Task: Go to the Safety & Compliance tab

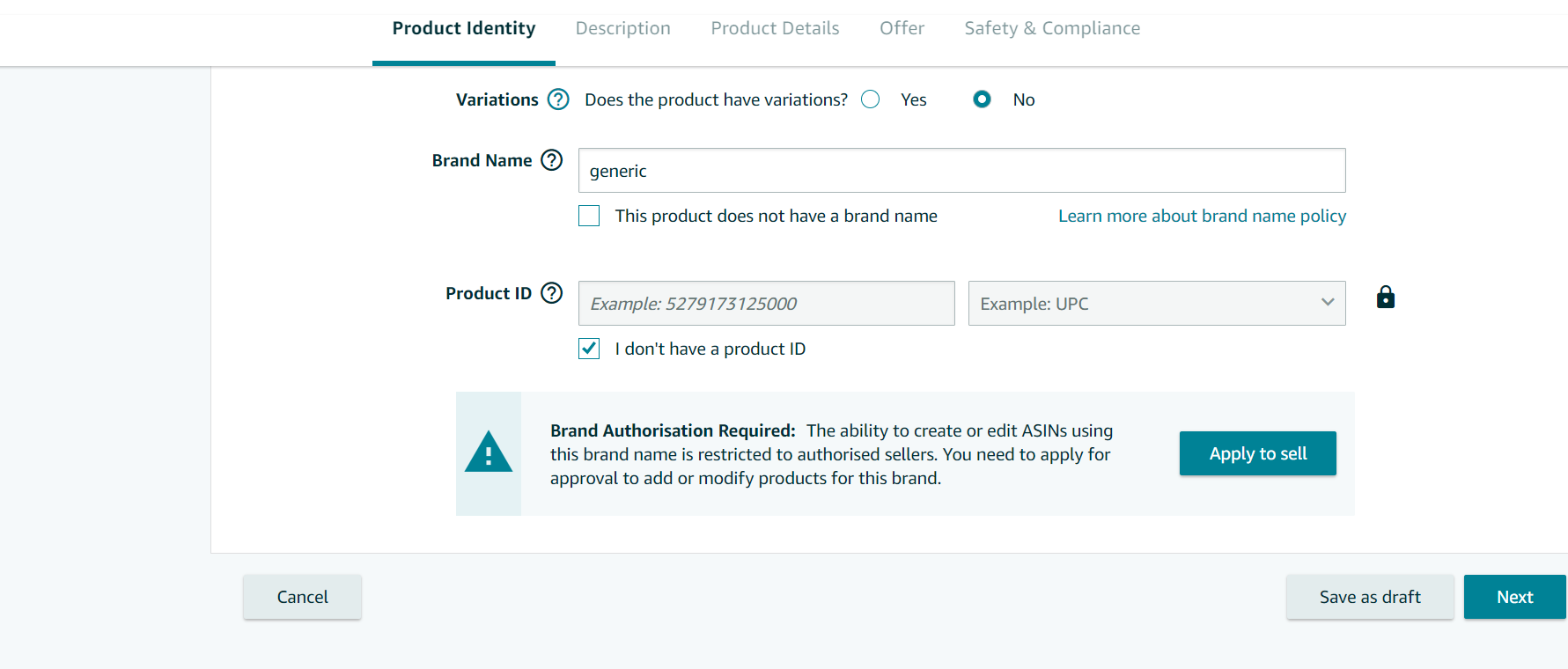Action: [x=1052, y=28]
